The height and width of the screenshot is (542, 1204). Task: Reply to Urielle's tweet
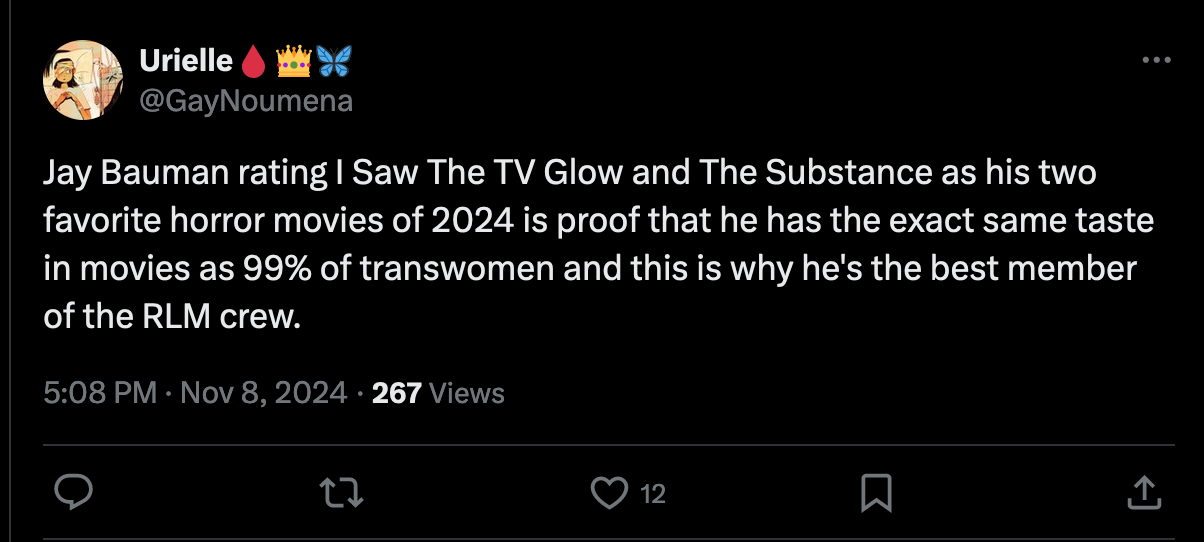coord(72,492)
